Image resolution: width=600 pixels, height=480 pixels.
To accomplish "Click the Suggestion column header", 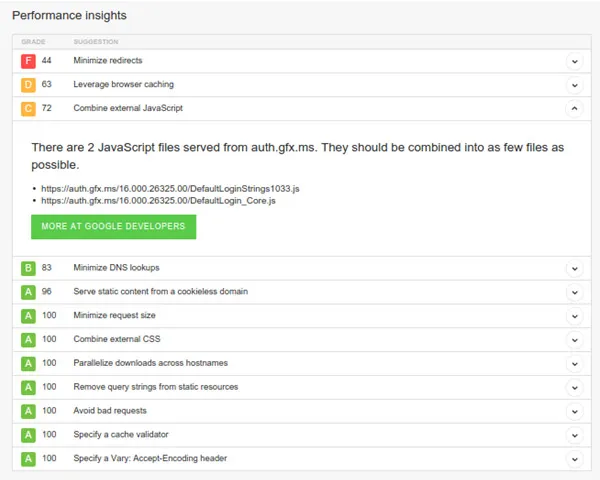I will [96, 42].
